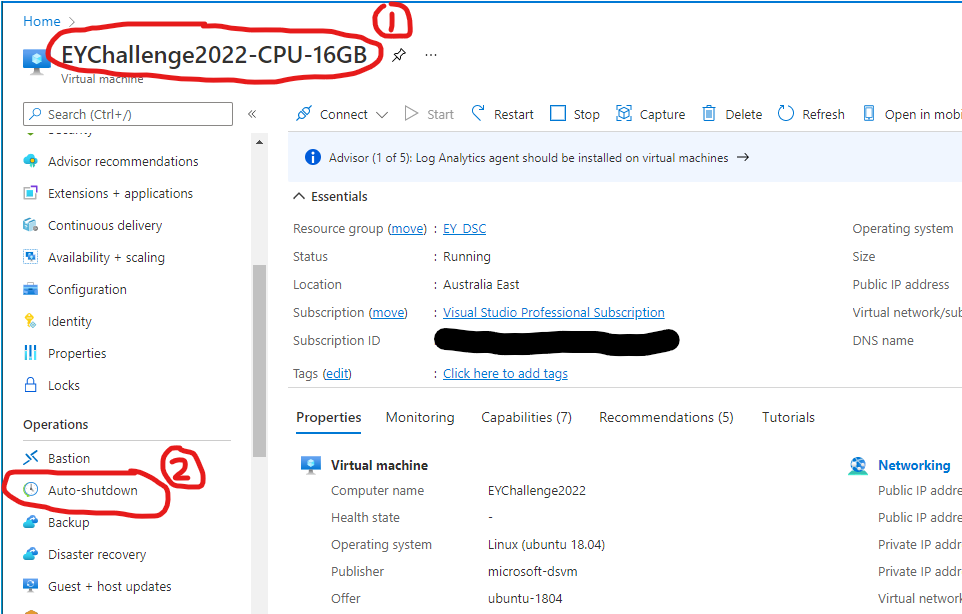The image size is (962, 614).
Task: Click the Connect plug icon
Action: click(x=304, y=113)
